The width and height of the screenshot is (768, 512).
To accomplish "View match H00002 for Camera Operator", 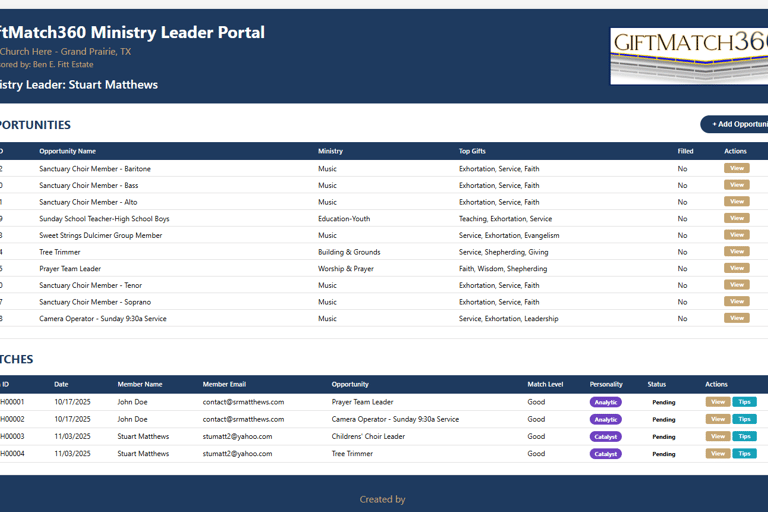I will (x=718, y=419).
